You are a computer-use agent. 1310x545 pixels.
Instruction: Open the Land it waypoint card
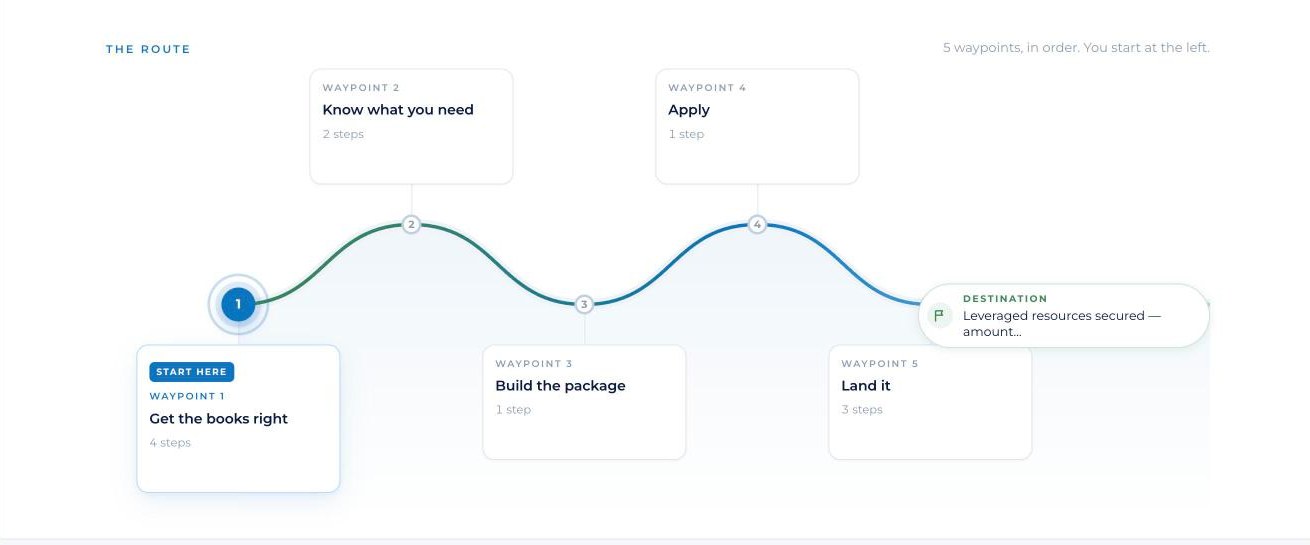(x=930, y=402)
